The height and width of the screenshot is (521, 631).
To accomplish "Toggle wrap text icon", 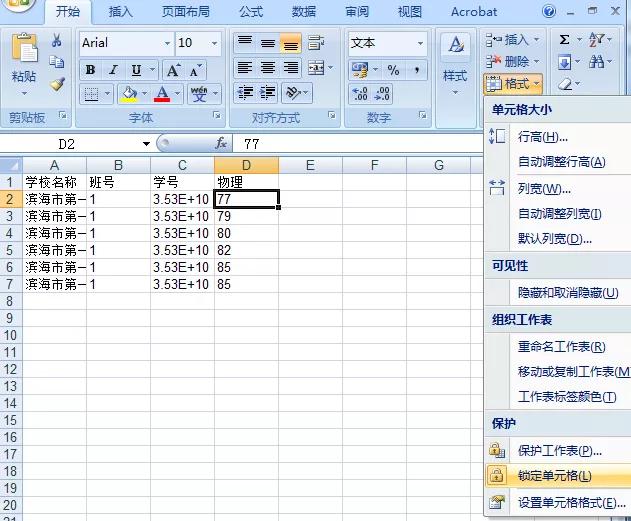I will click(316, 43).
